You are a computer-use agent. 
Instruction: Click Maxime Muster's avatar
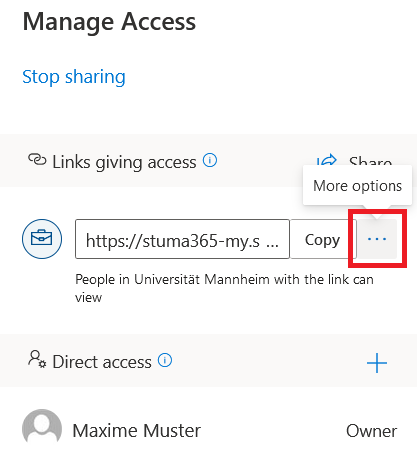(x=42, y=429)
